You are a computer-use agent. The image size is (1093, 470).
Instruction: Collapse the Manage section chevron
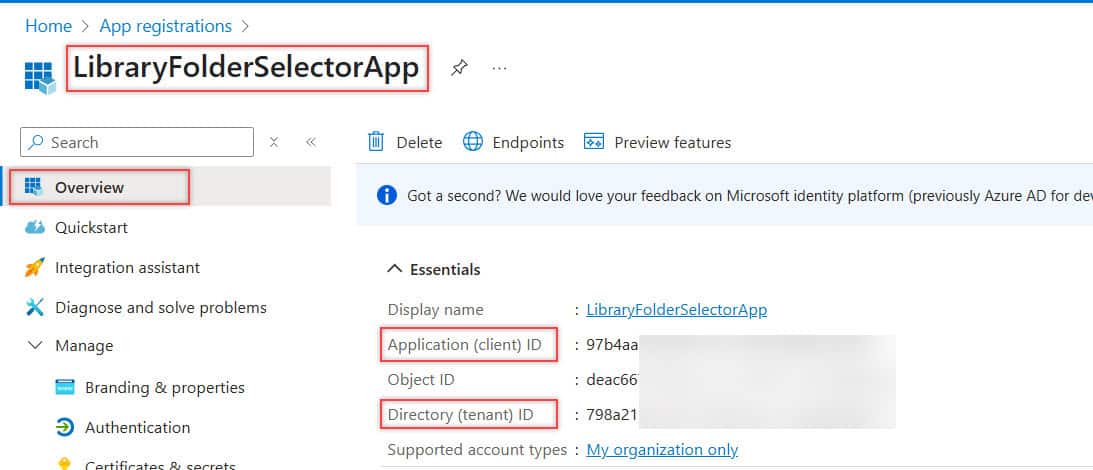click(x=34, y=346)
